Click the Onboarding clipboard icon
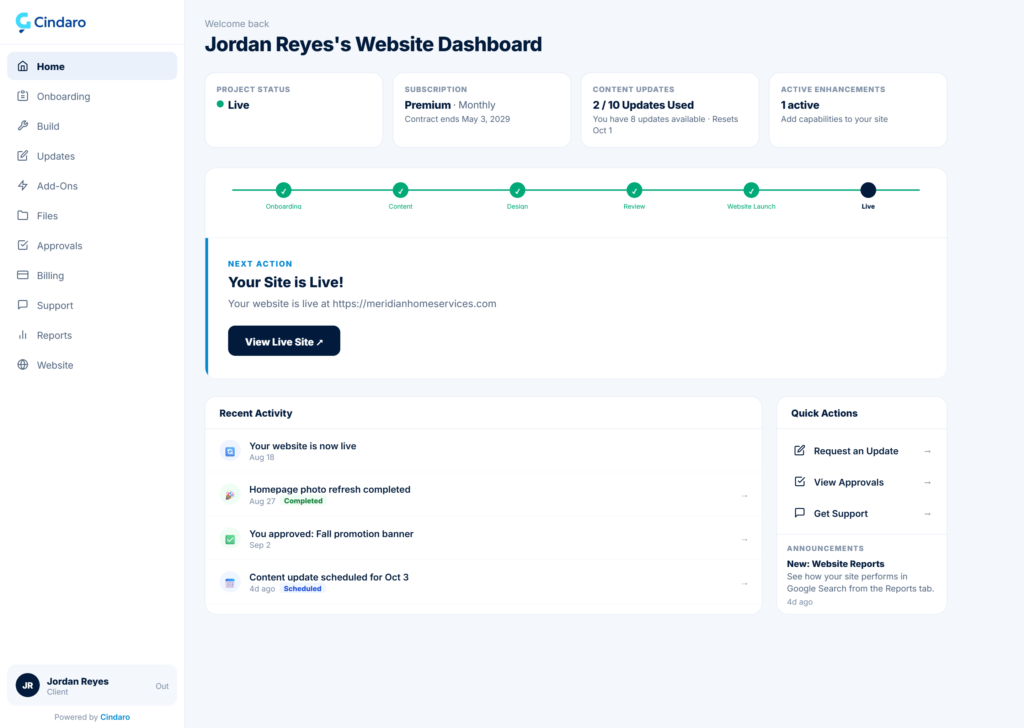This screenshot has height=728, width=1024. pyautogui.click(x=23, y=96)
